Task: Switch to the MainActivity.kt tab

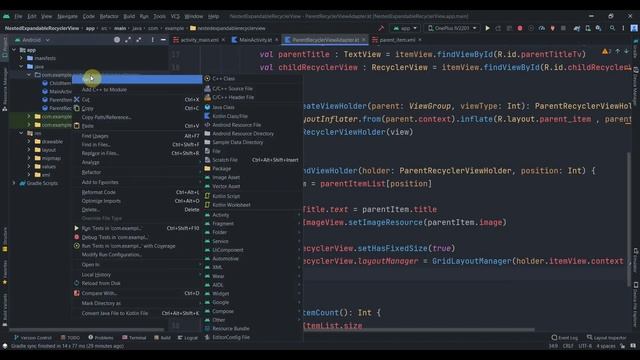Action: [x=255, y=40]
